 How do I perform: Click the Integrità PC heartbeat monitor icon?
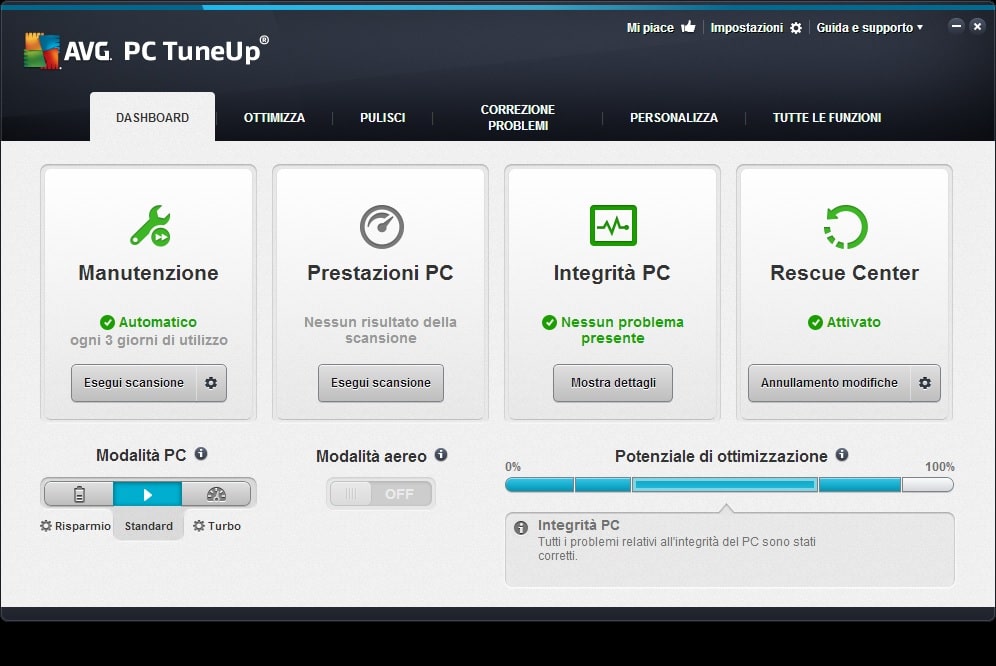613,225
